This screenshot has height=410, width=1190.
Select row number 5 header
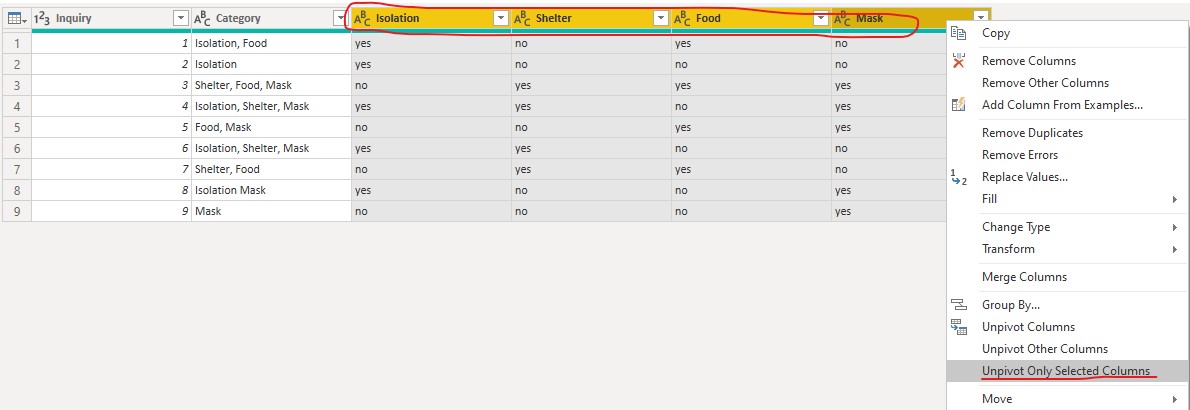(x=17, y=128)
